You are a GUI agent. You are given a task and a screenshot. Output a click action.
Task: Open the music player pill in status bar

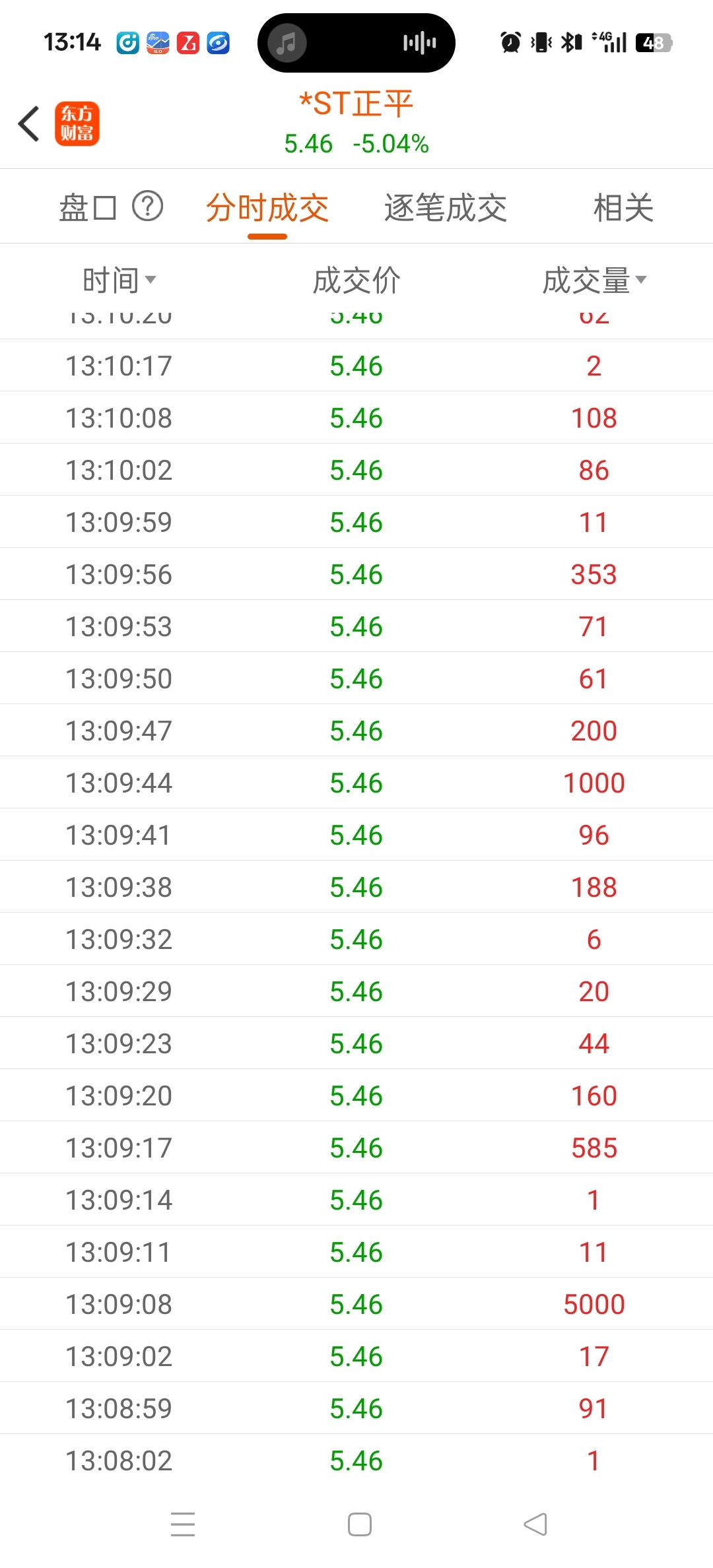[x=356, y=43]
